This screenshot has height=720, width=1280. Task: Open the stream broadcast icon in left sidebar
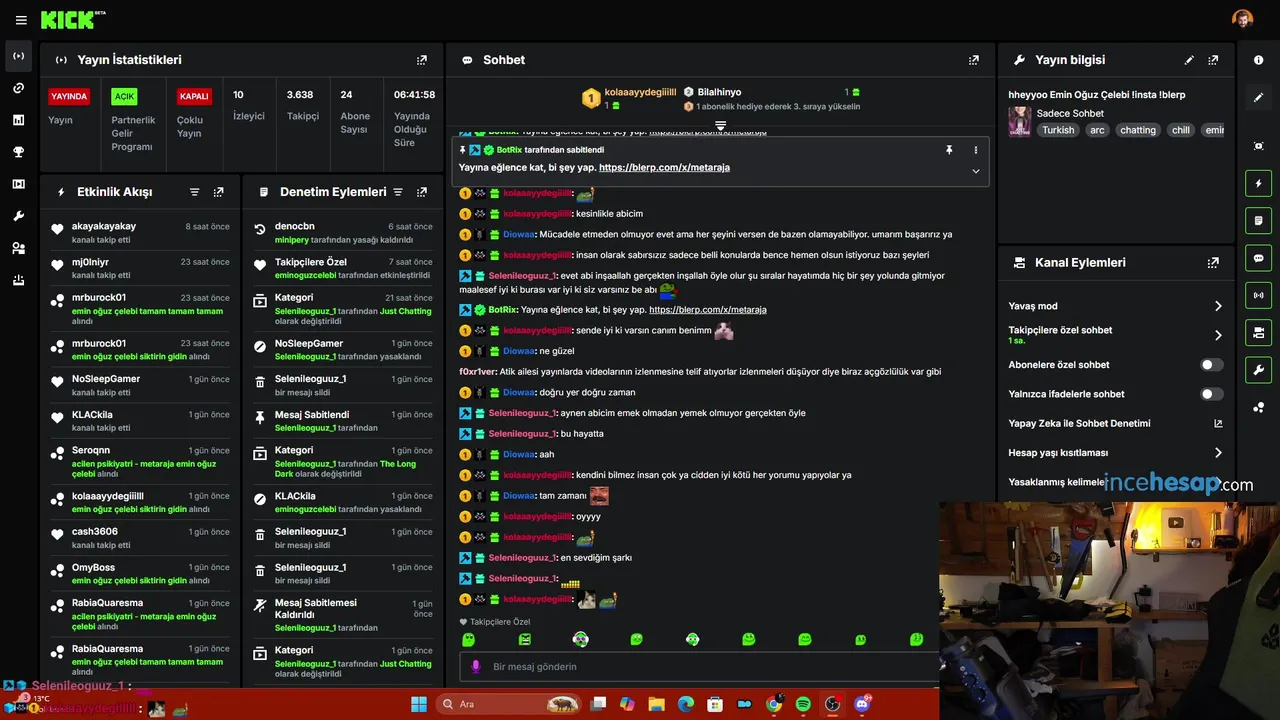[x=18, y=56]
